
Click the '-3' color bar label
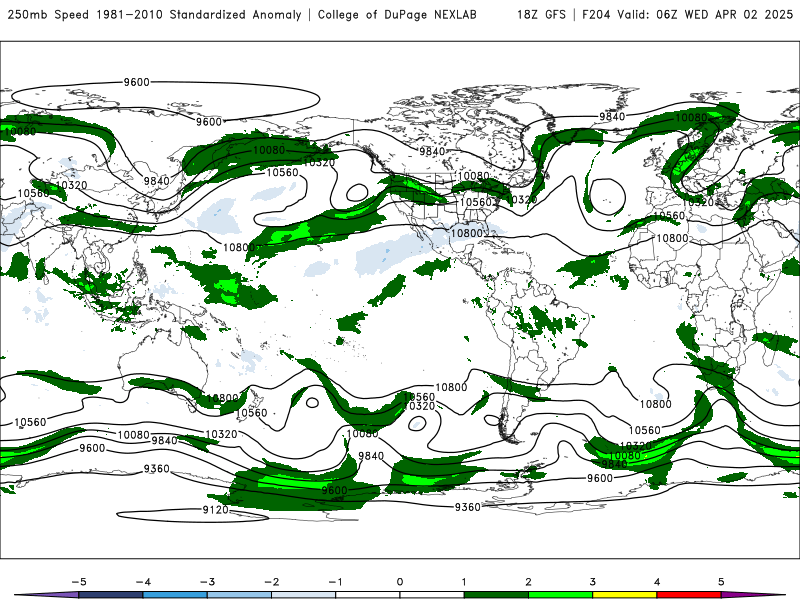207,582
